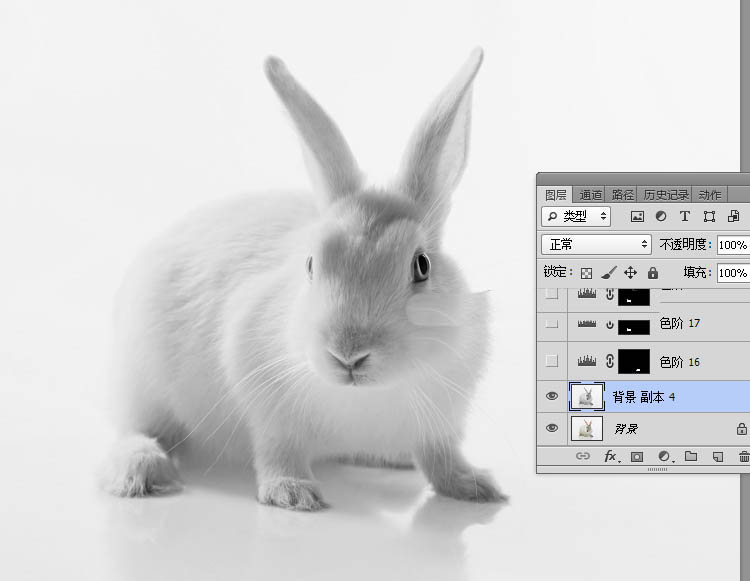The width and height of the screenshot is (750, 581).
Task: Lock all padlock icon beside 锁定
Action: point(653,273)
